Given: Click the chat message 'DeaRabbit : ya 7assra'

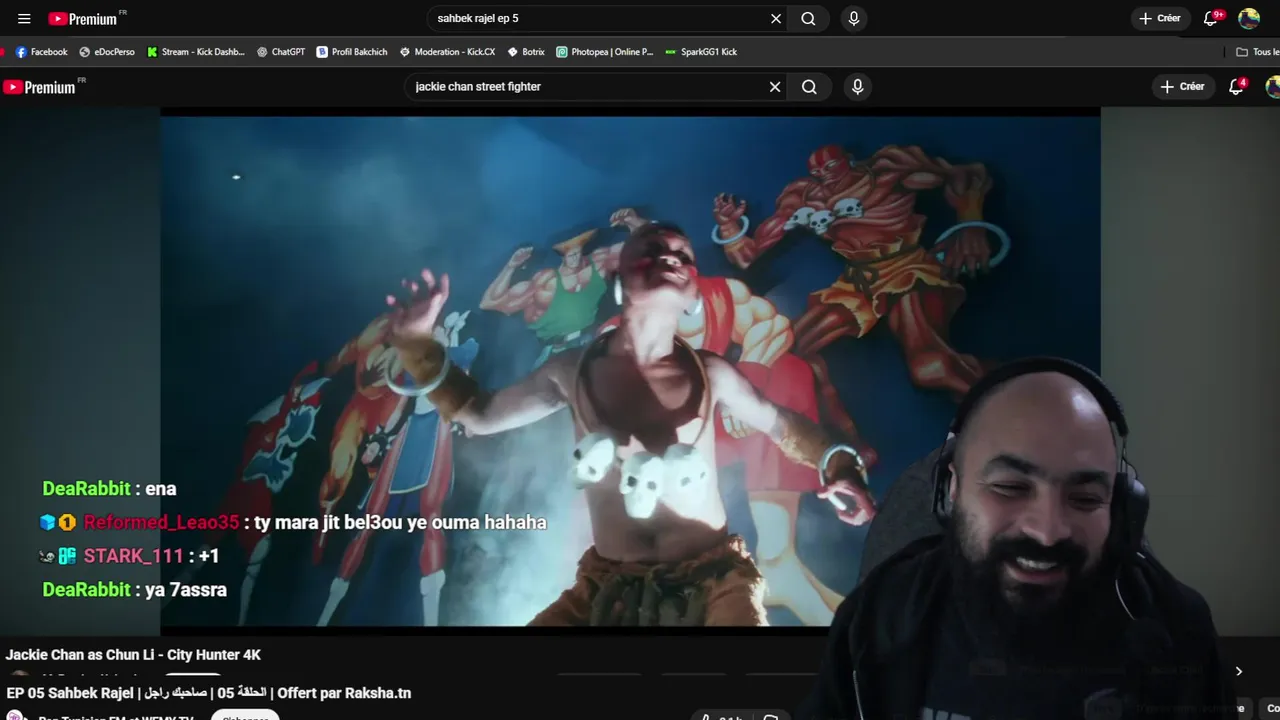Looking at the screenshot, I should (134, 590).
